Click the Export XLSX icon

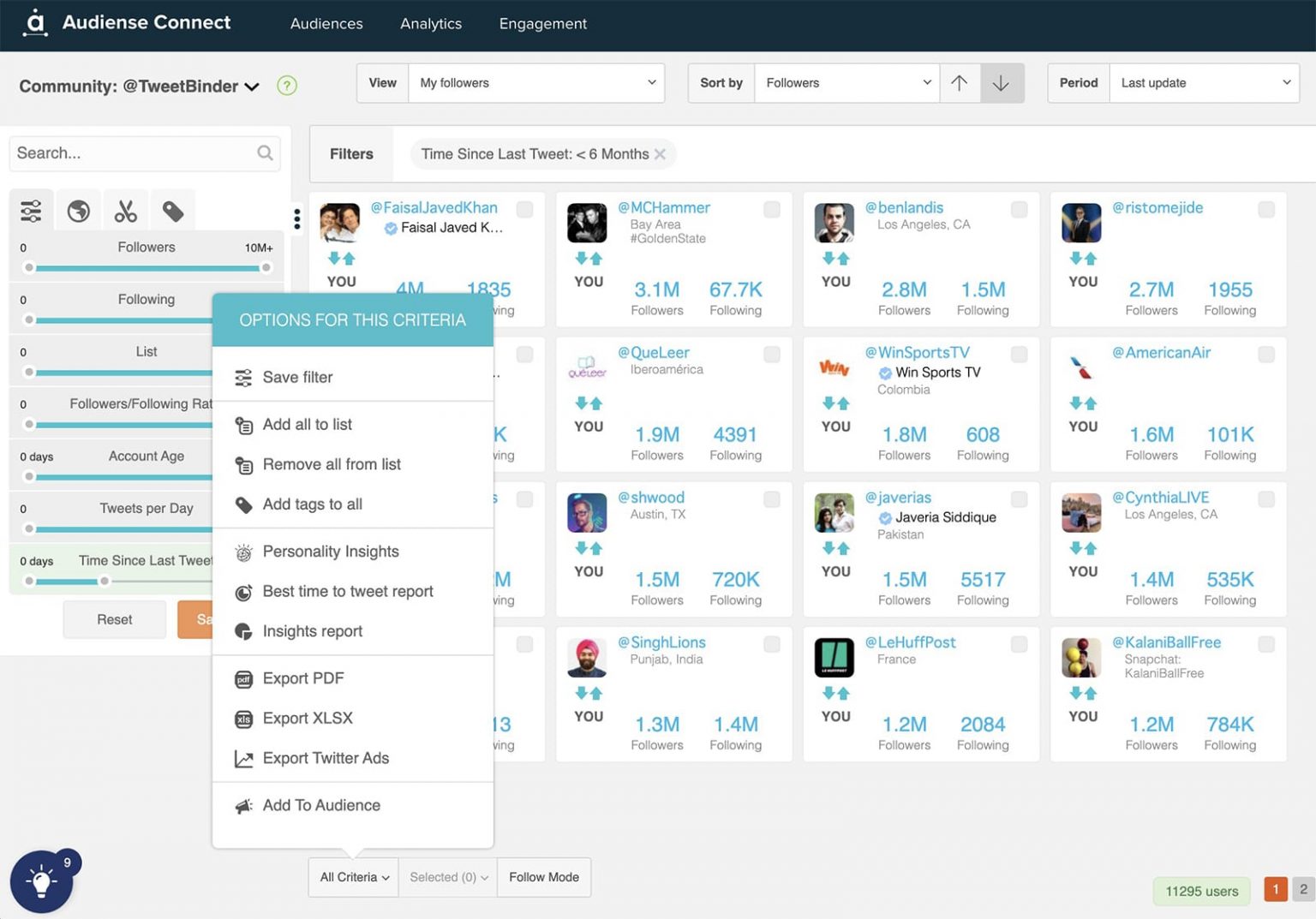coord(243,719)
